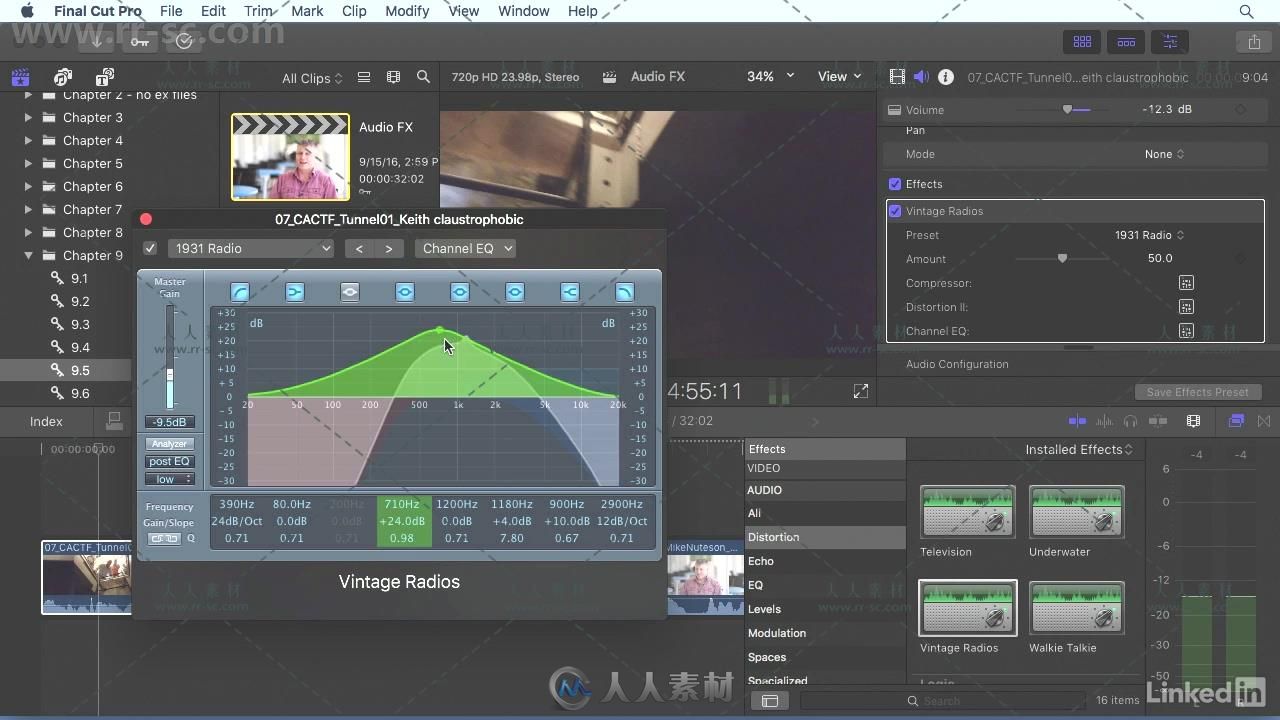
Task: Toggle the Gain-Q couple link button
Action: [164, 539]
